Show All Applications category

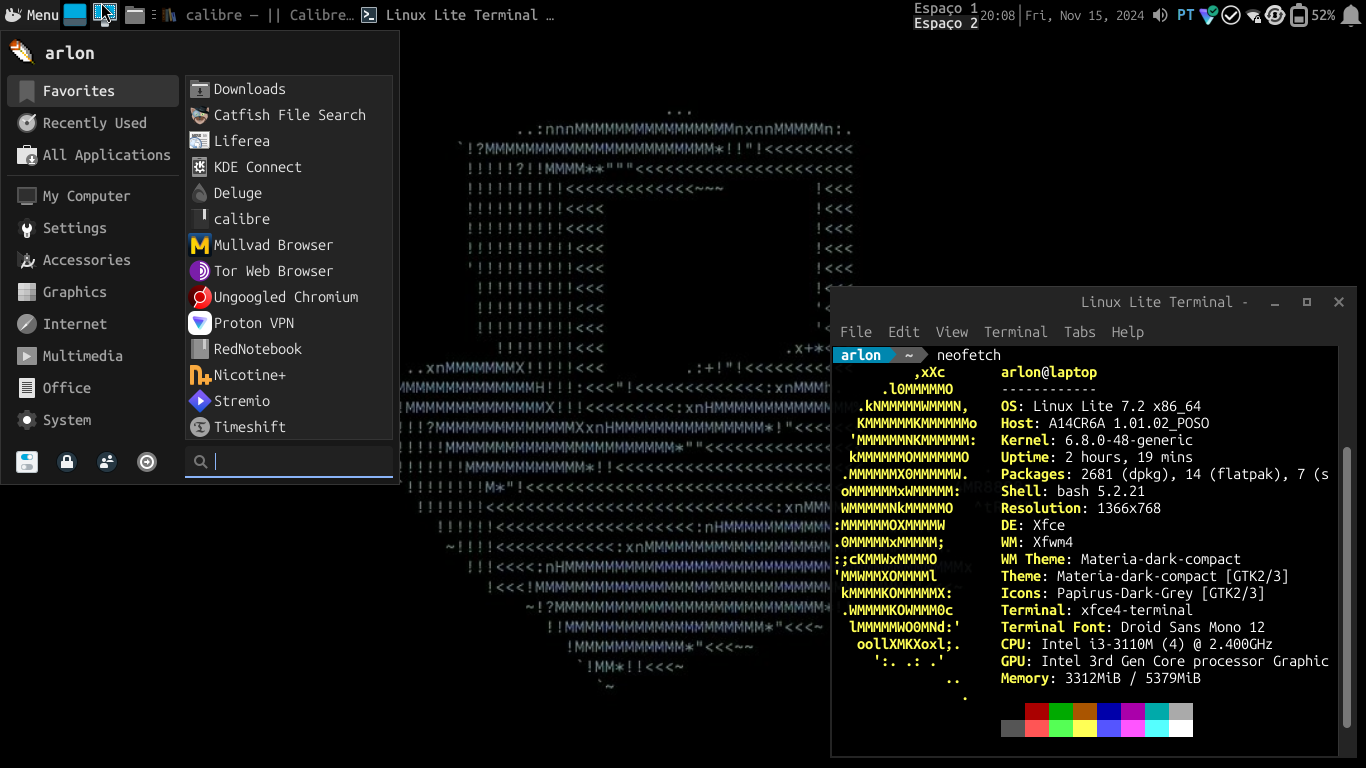[93, 155]
